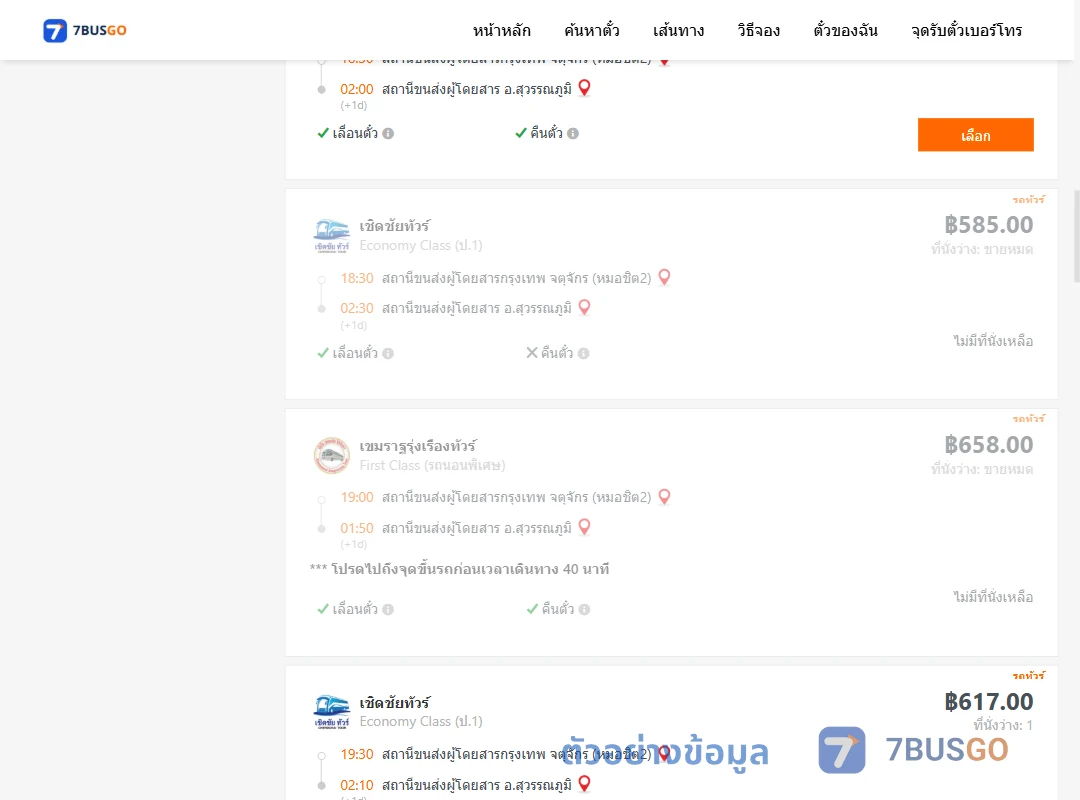Click the 19:30 departure time
This screenshot has width=1080, height=800.
tap(357, 755)
